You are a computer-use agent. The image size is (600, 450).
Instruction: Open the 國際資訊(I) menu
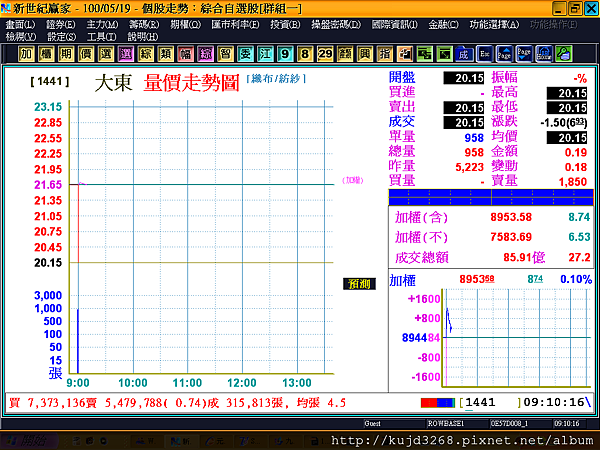pos(395,25)
